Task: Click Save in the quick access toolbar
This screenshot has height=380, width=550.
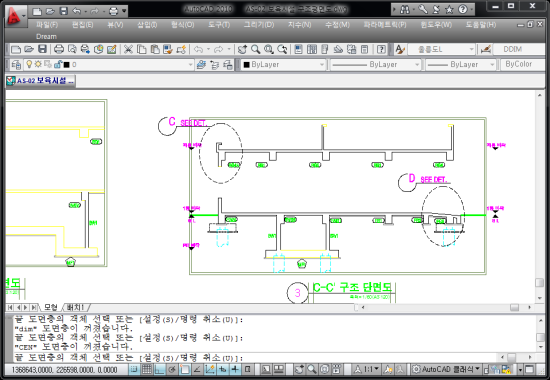Action: click(x=63, y=11)
